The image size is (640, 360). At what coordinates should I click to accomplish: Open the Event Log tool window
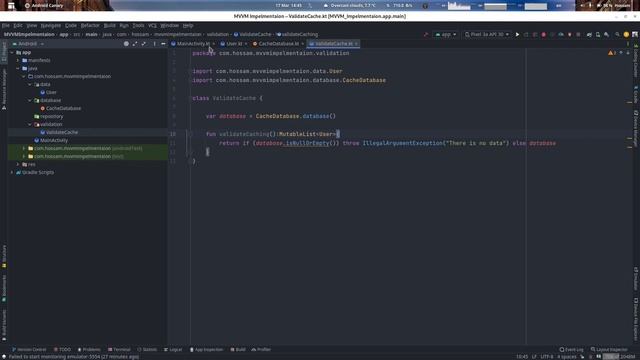(571, 350)
